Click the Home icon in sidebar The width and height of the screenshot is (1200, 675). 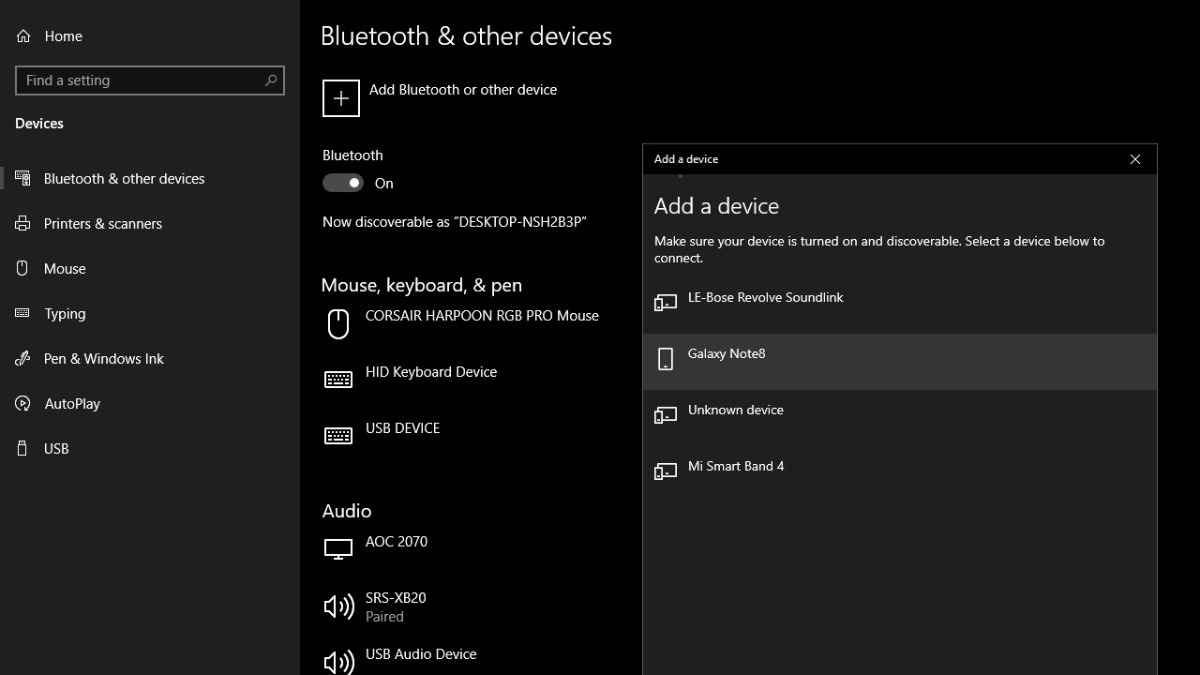click(23, 36)
